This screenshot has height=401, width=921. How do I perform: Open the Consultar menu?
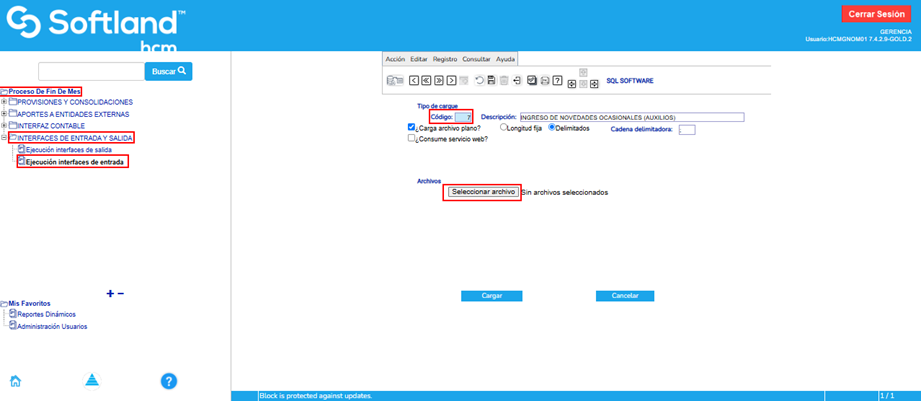point(476,59)
